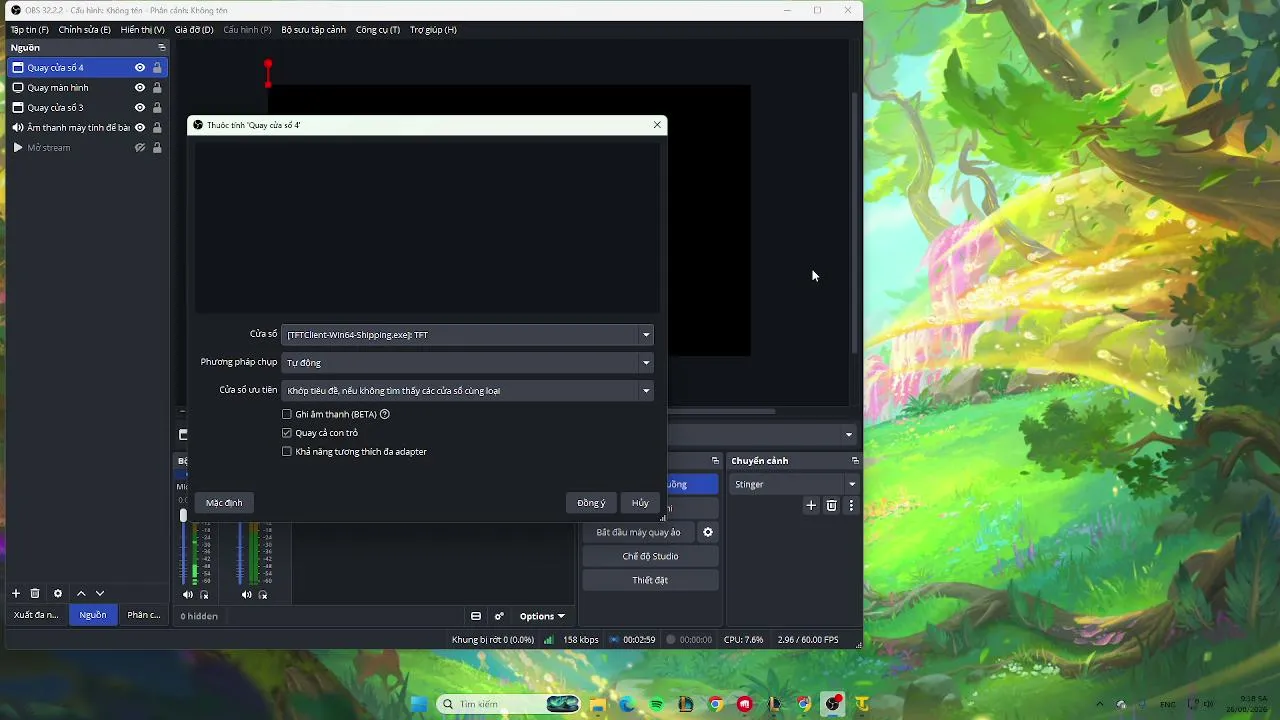Toggle audio mixer layout icon beside Options

tap(476, 616)
